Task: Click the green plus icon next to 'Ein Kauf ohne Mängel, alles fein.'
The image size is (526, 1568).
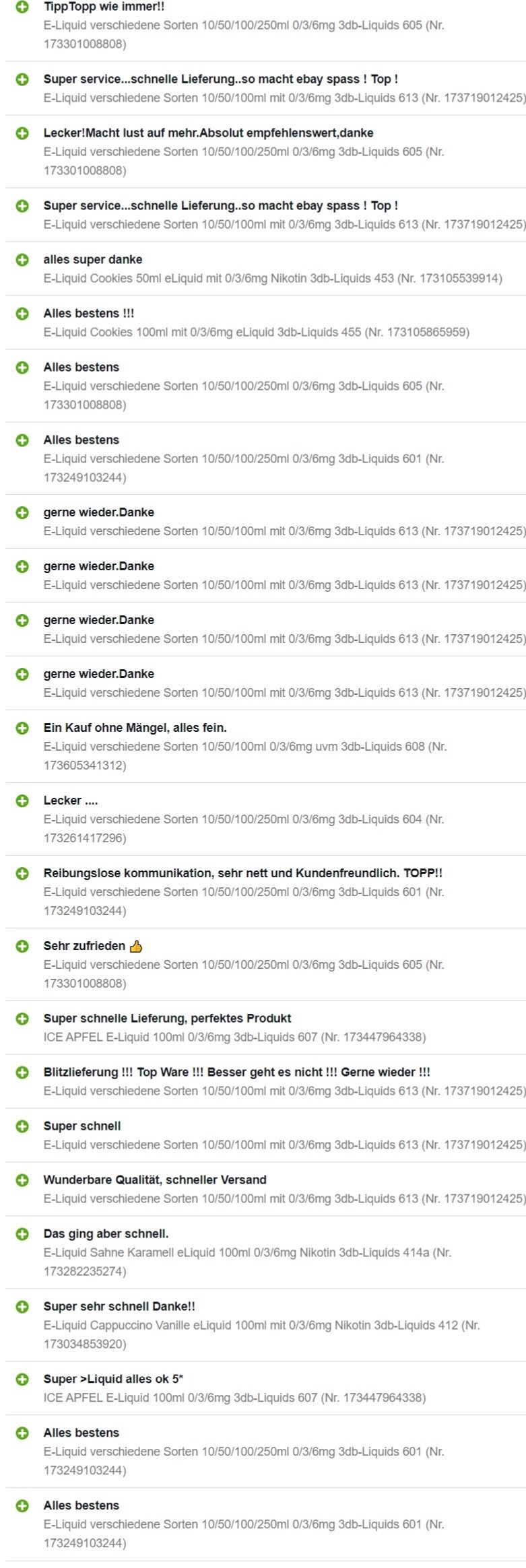Action: (22, 728)
